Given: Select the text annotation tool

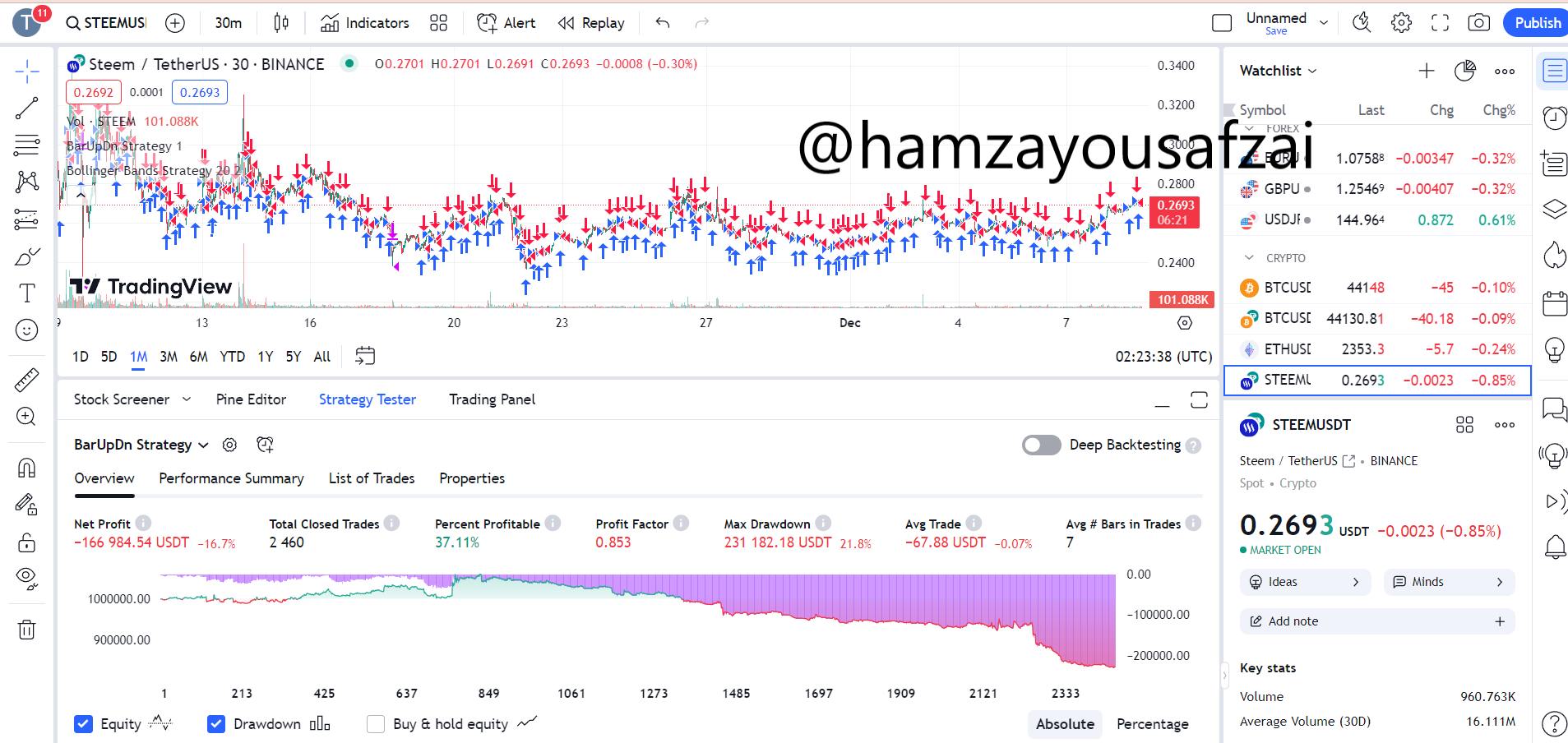Looking at the screenshot, I should tap(27, 293).
